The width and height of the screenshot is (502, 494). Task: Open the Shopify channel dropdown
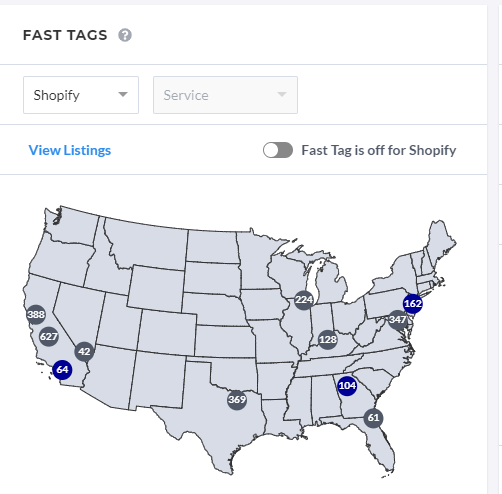pos(81,95)
